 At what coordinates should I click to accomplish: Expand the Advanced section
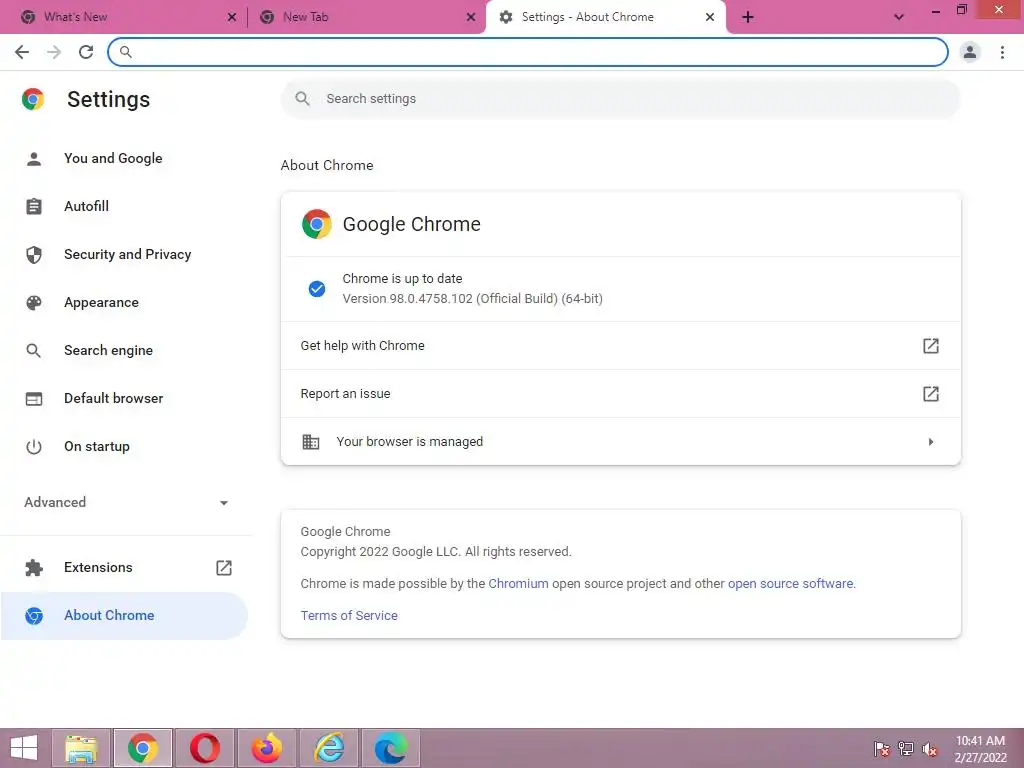(x=126, y=502)
